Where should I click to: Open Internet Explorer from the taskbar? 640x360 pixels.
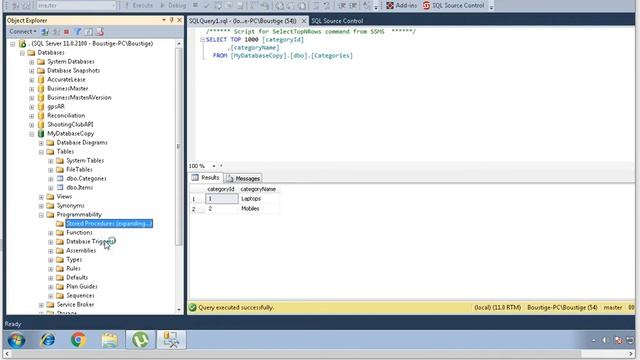48,340
